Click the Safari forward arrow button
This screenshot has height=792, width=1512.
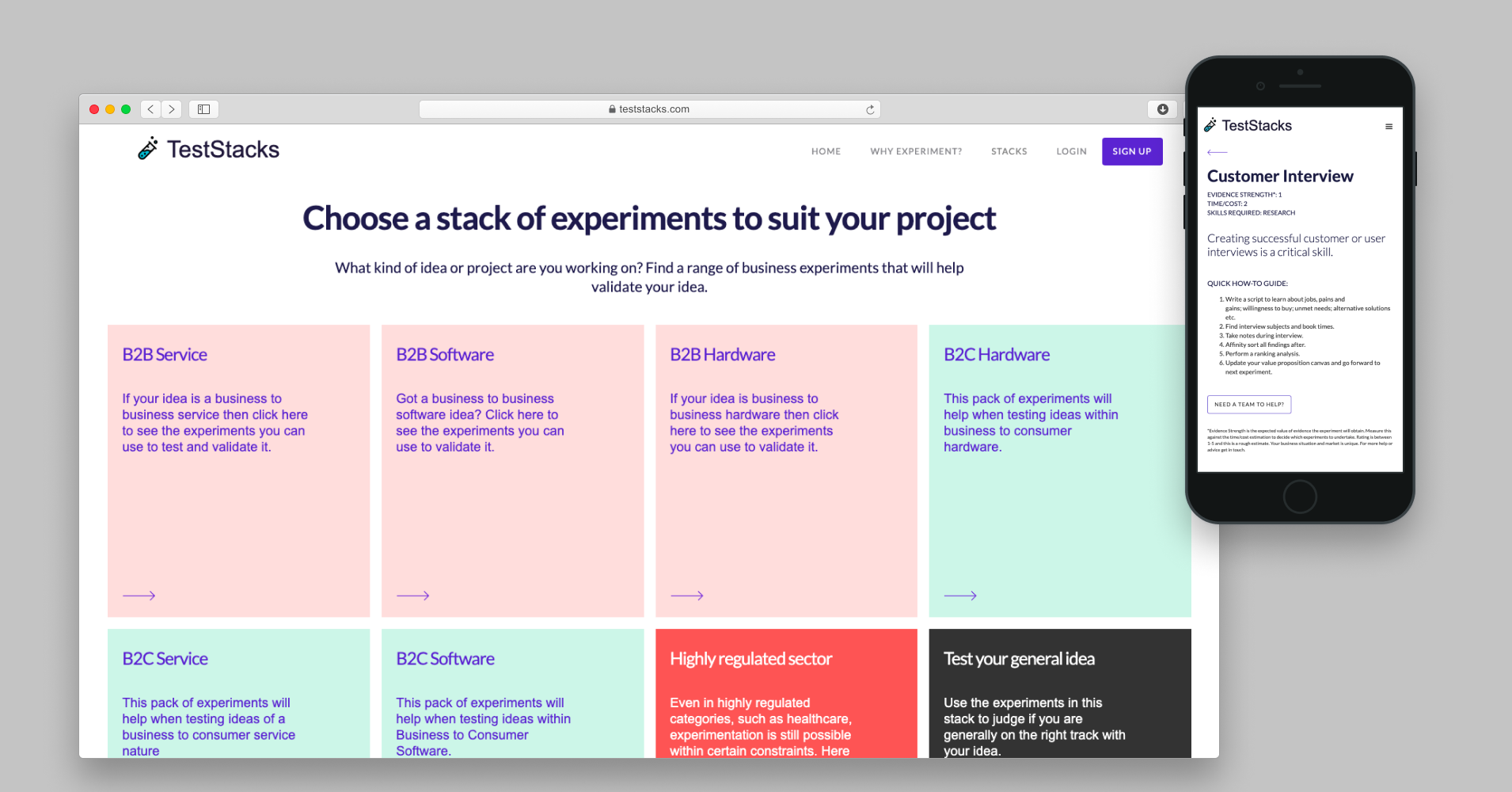pyautogui.click(x=172, y=109)
